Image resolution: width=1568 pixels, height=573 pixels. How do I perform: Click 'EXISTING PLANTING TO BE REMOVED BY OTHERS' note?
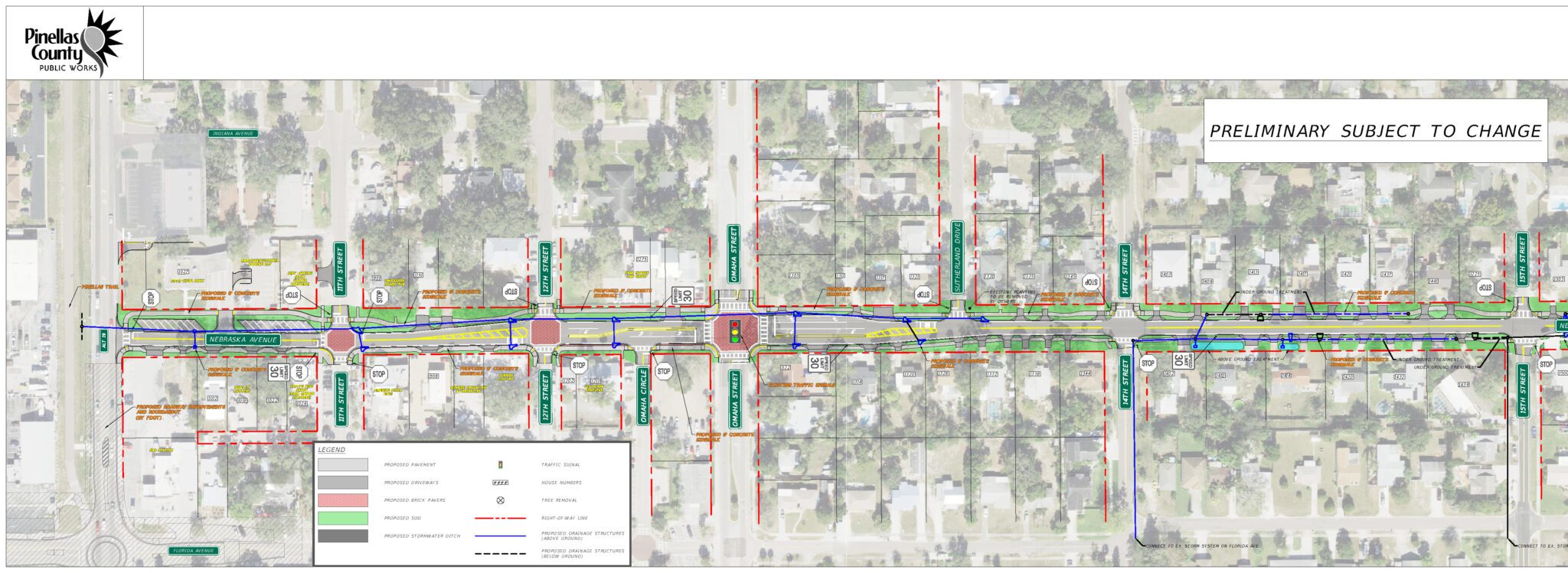[x=1012, y=297]
